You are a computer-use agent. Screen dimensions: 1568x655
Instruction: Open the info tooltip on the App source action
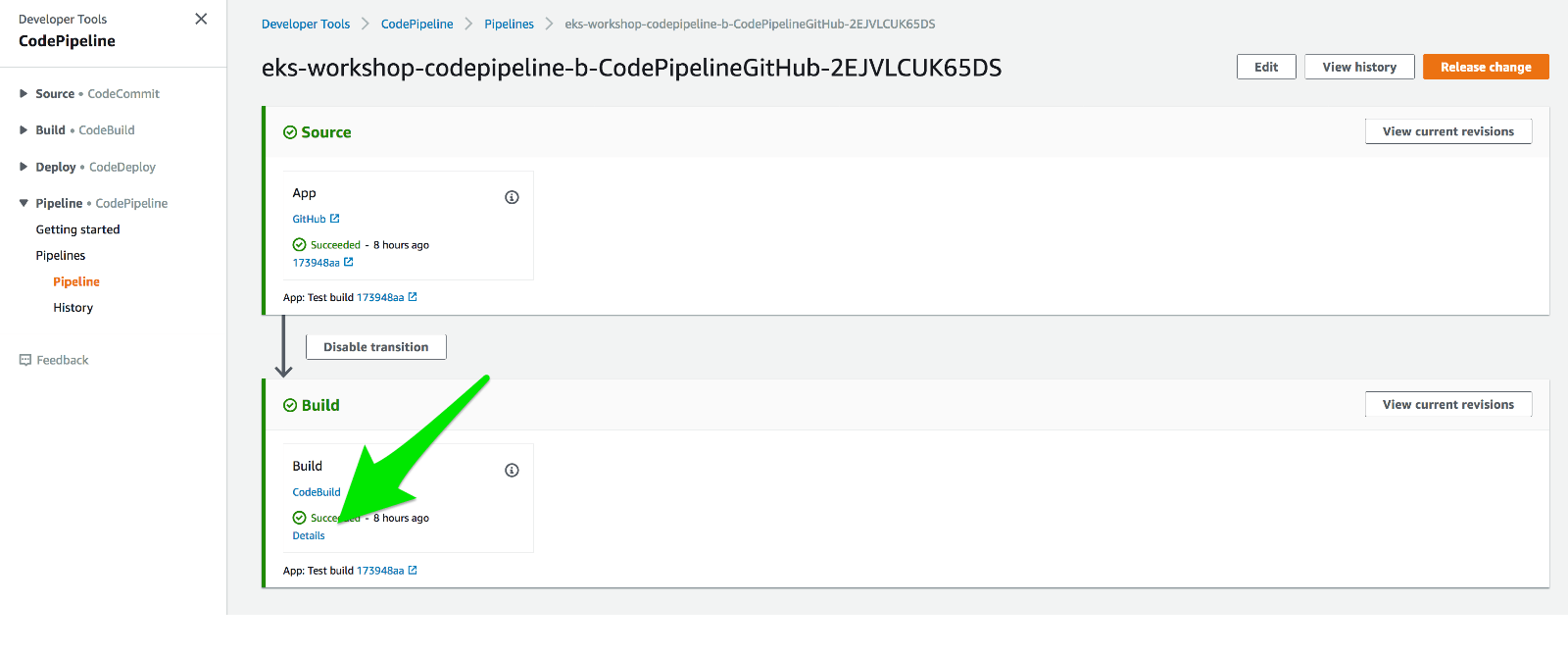click(x=512, y=196)
